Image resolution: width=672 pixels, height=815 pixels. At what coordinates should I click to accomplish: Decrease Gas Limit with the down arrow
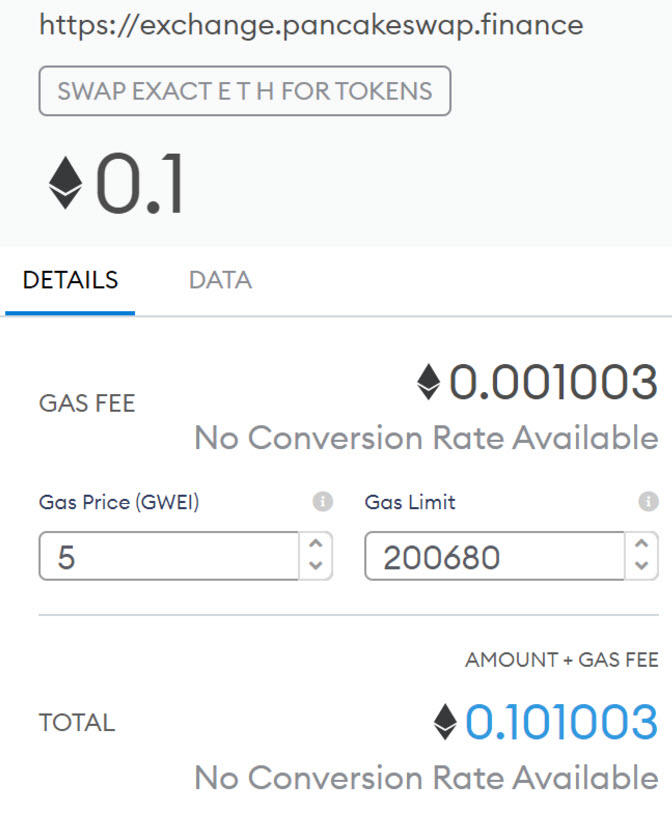tap(641, 566)
